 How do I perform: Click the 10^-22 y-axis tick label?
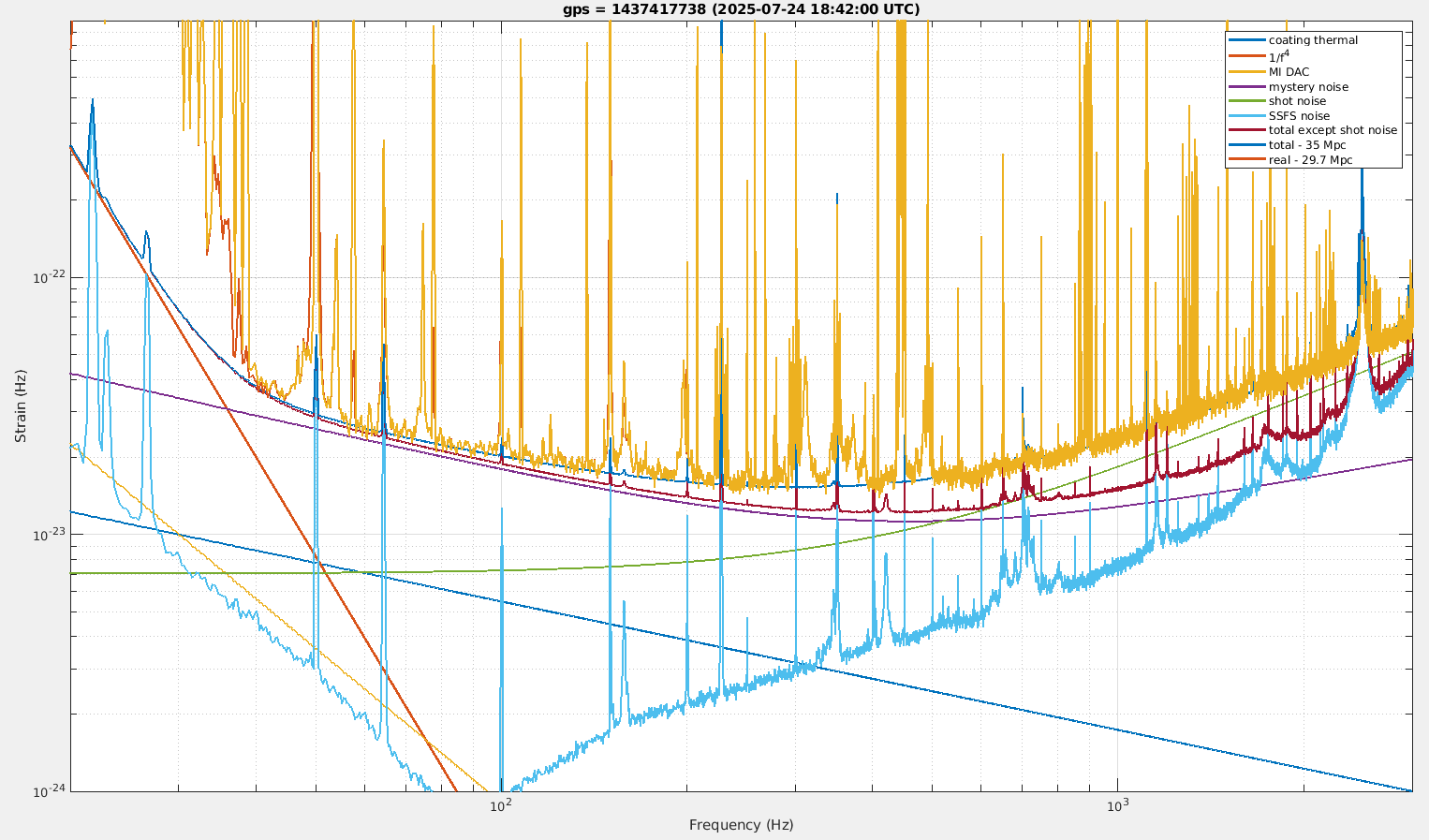pyautogui.click(x=49, y=277)
